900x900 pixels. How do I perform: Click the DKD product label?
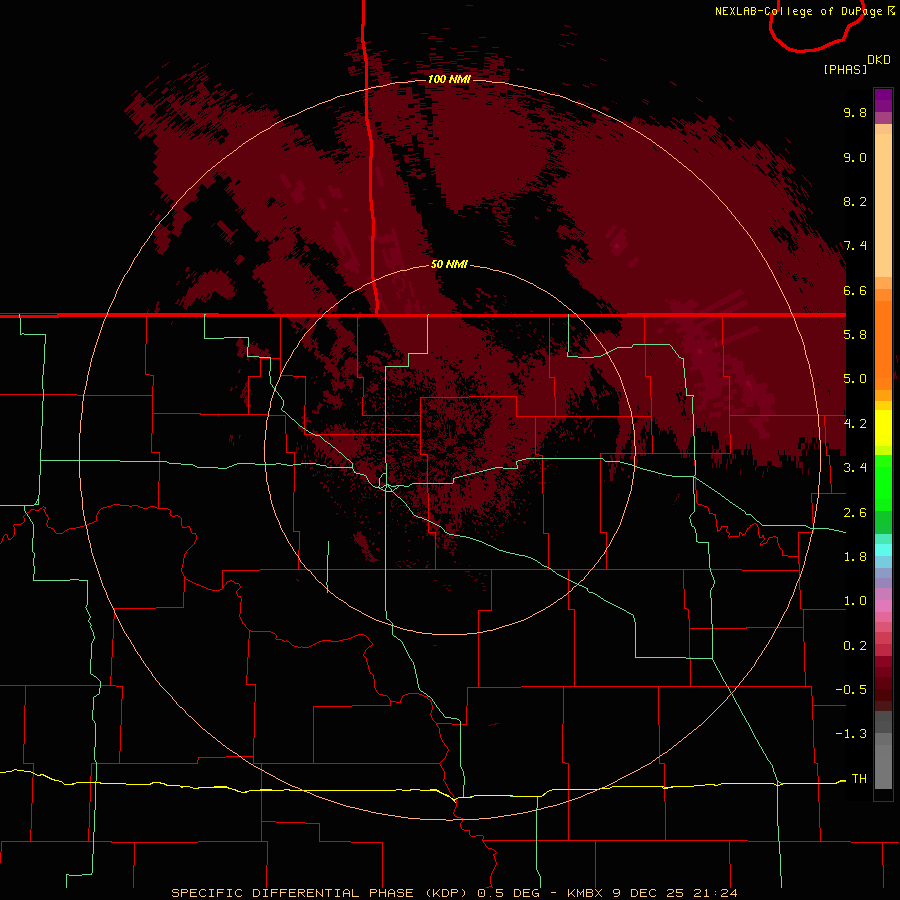coord(878,60)
